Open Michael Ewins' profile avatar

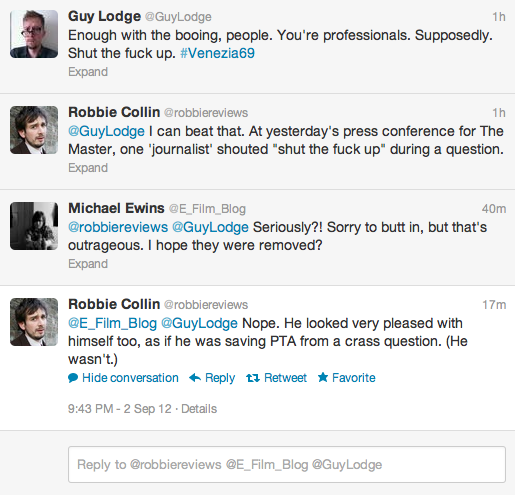click(x=34, y=226)
